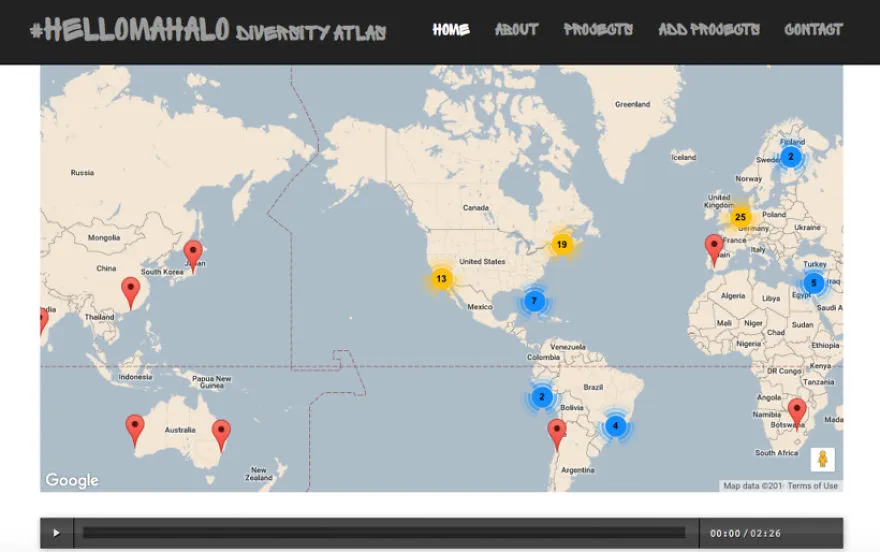Click the Mongolia label on the map

(x=104, y=238)
